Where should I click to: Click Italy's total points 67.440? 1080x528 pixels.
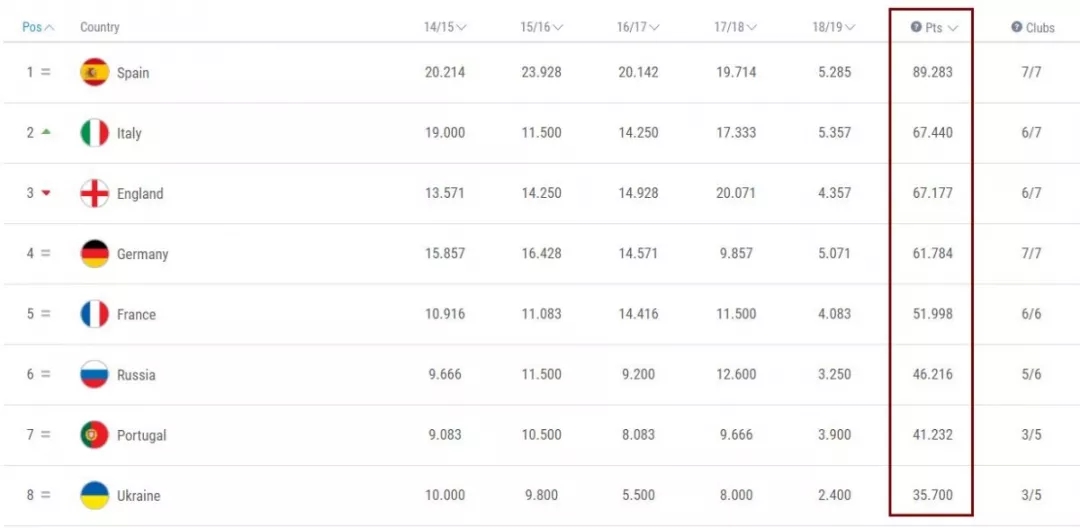click(933, 133)
